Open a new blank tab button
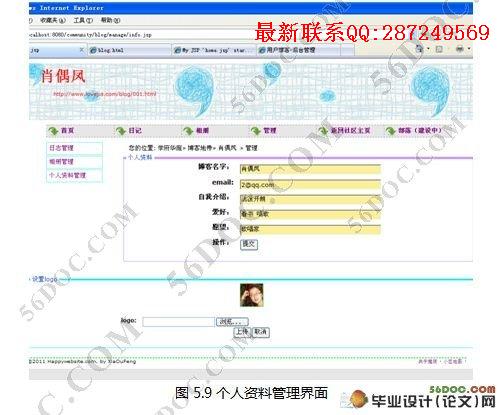 pyautogui.click(x=347, y=51)
